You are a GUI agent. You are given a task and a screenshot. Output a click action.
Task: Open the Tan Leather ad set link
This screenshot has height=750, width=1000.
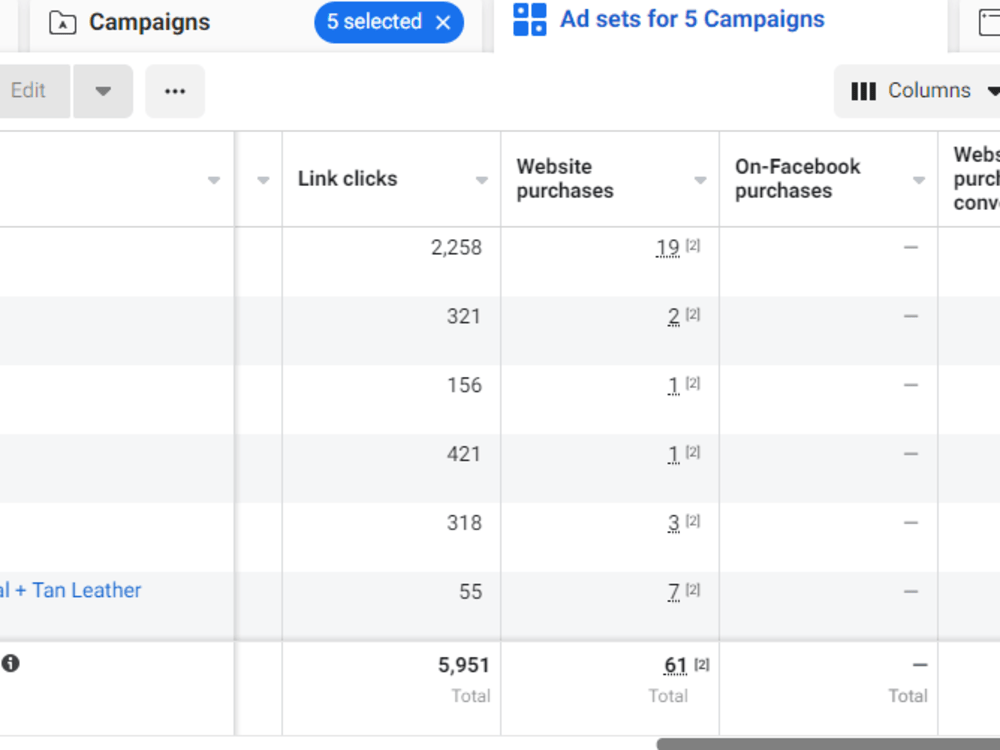(71, 591)
